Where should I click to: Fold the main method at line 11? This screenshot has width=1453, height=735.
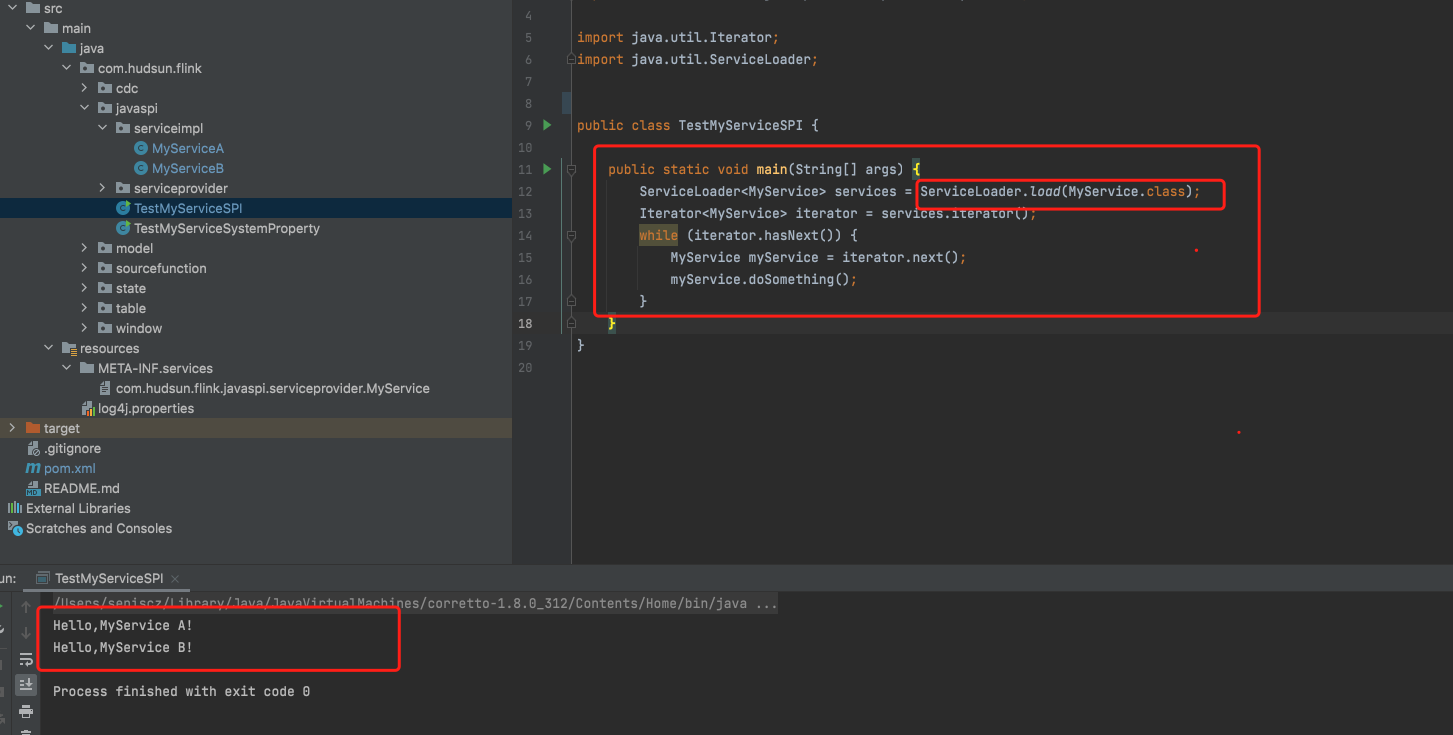[571, 170]
